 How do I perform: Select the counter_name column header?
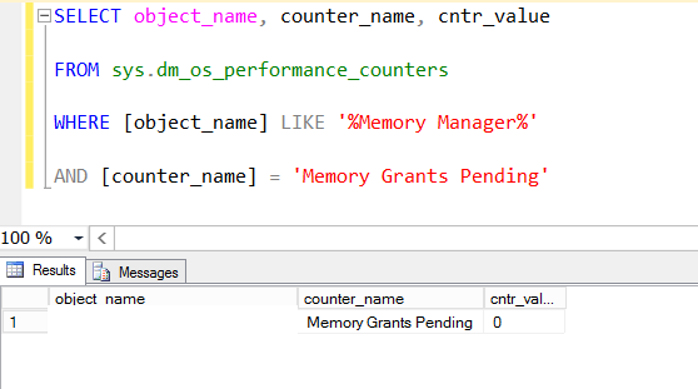390,298
